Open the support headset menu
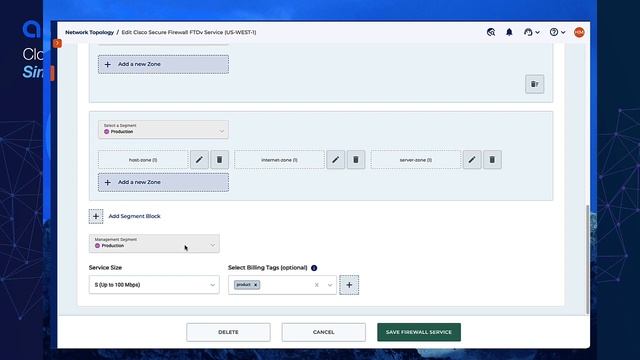The image size is (640, 360). point(531,32)
